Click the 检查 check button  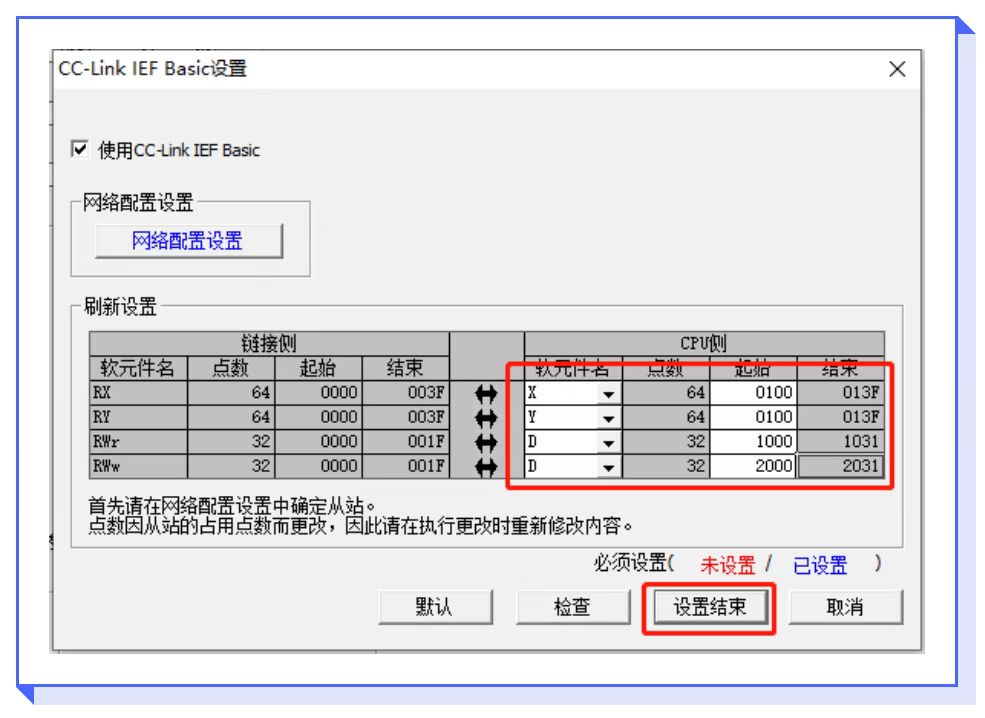click(x=572, y=607)
